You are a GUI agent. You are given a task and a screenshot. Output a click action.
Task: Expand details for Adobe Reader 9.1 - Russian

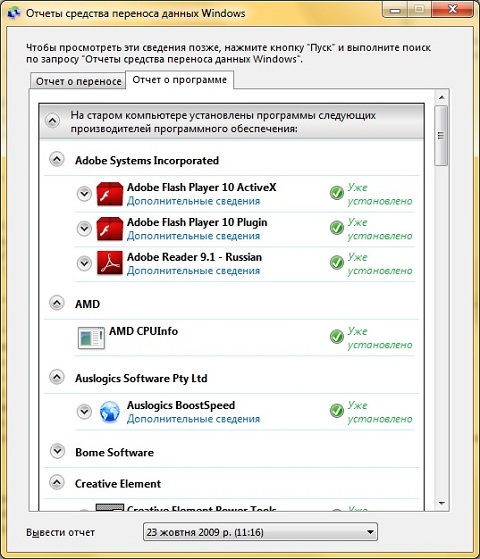pyautogui.click(x=84, y=263)
